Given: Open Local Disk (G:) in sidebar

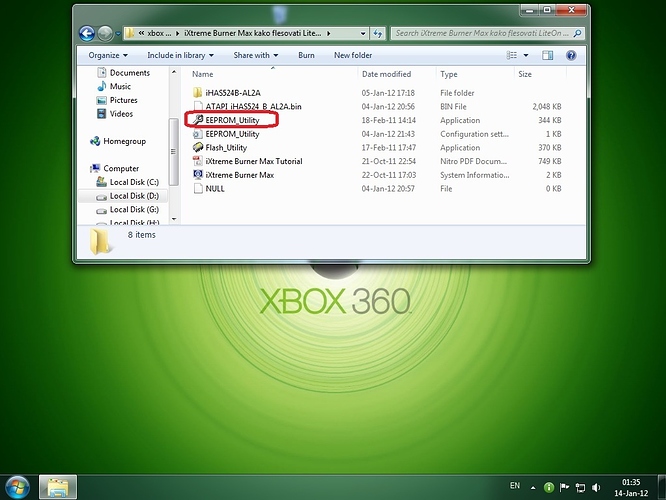Looking at the screenshot, I should 134,209.
